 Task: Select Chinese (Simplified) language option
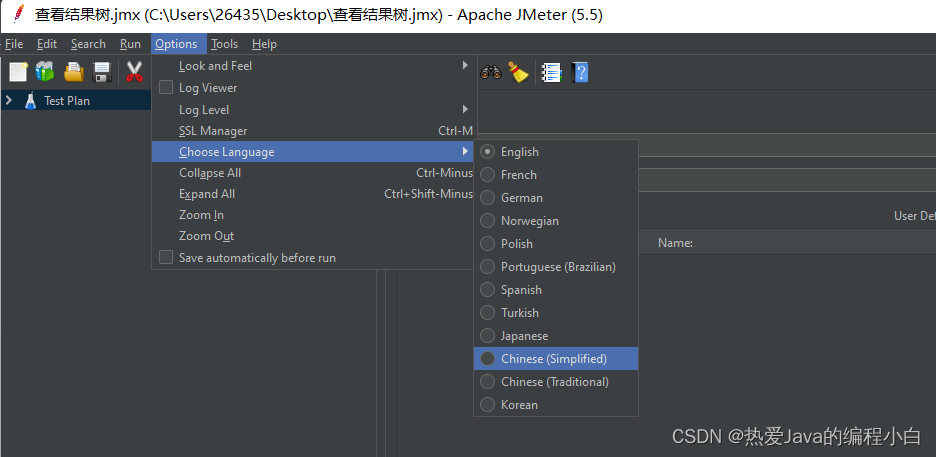coord(553,359)
